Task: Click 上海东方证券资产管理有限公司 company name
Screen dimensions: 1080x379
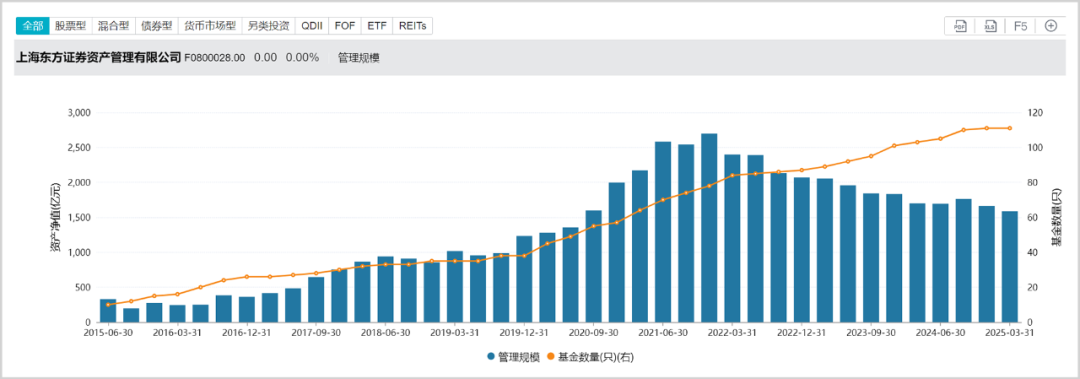Action: coord(98,58)
